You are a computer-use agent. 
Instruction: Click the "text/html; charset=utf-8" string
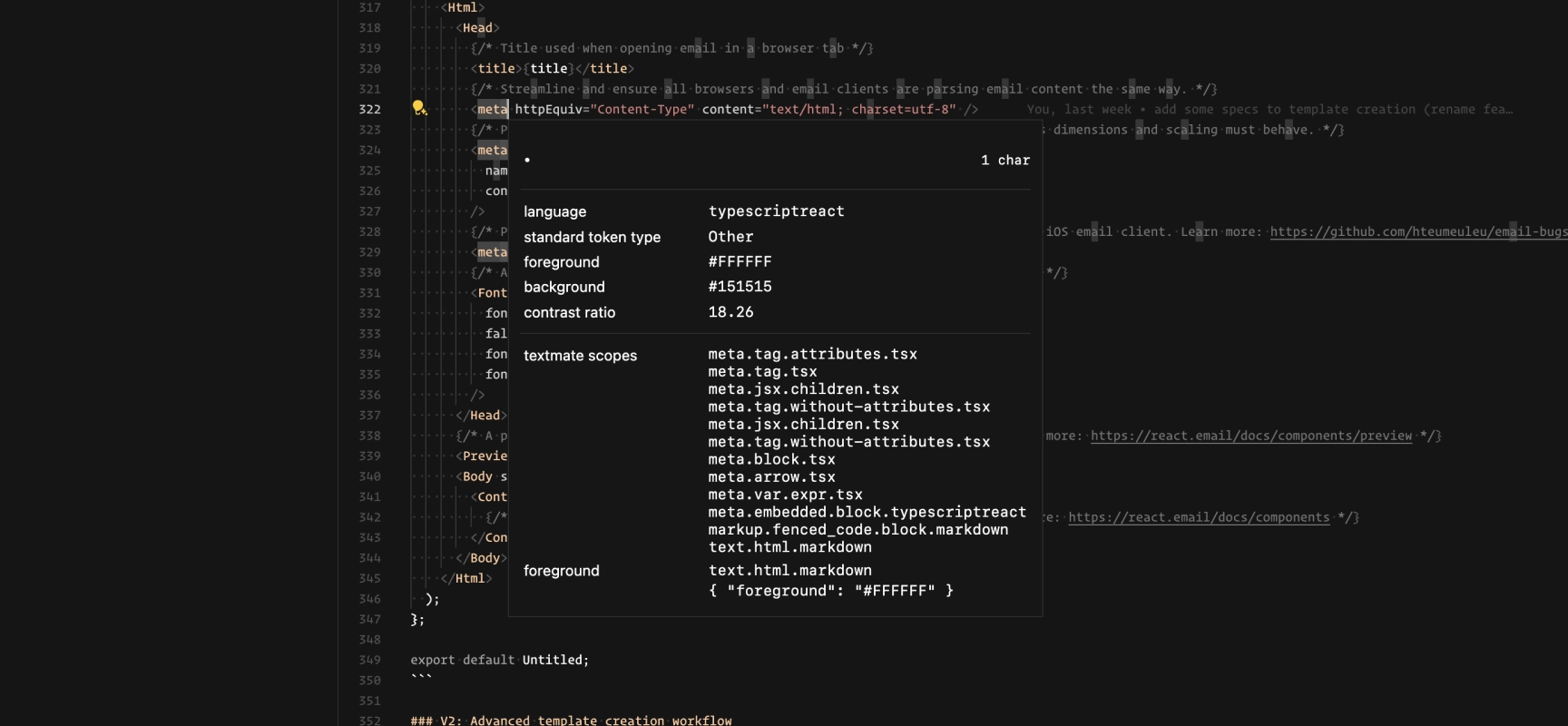point(859,109)
